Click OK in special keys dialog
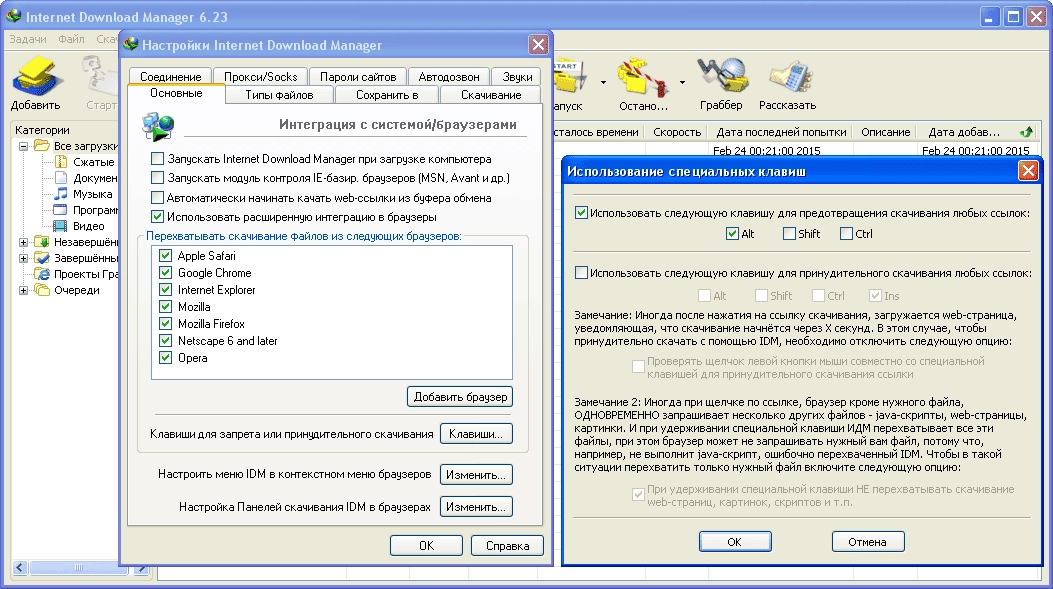Image resolution: width=1053 pixels, height=589 pixels. tap(735, 541)
